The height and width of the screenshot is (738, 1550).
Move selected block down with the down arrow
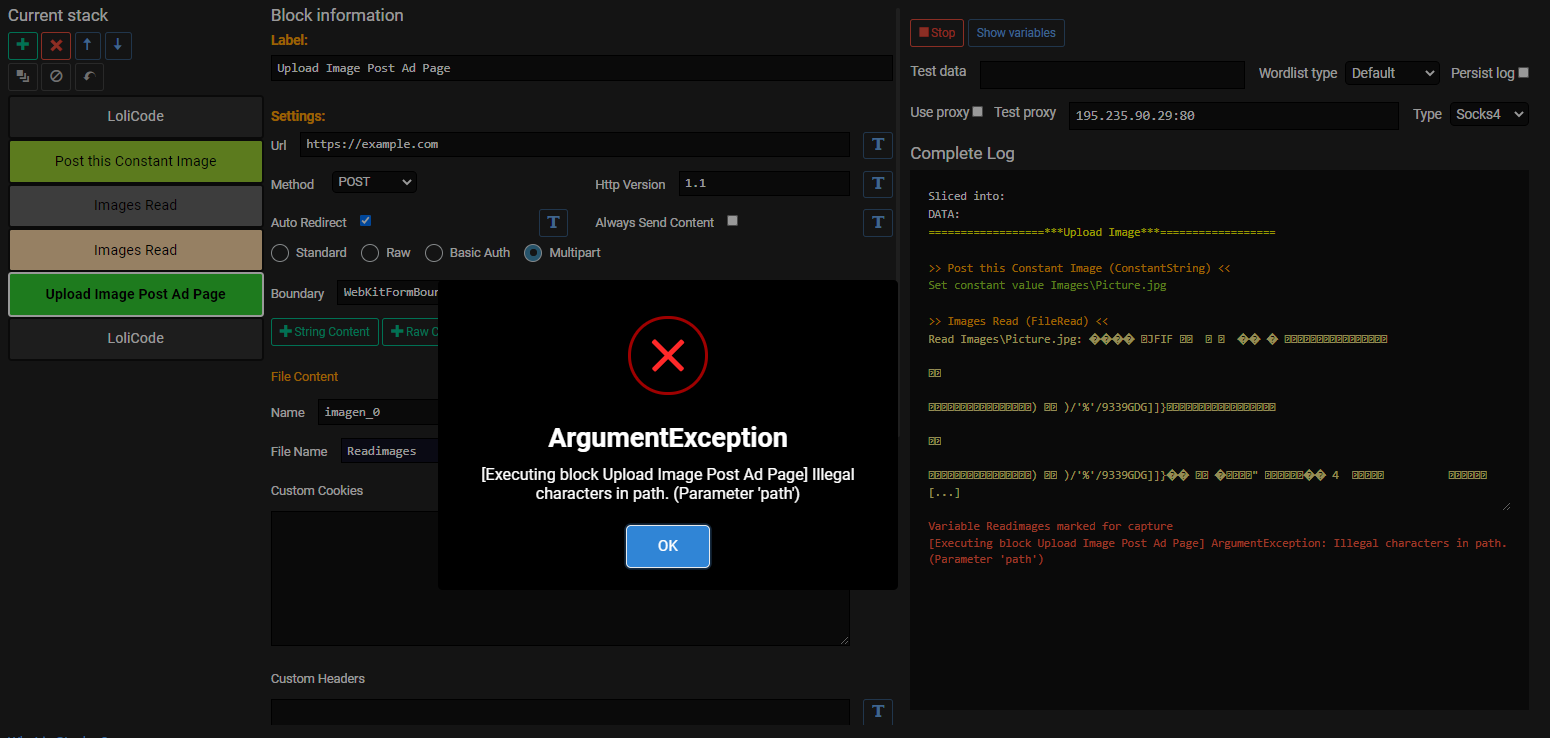coord(118,46)
